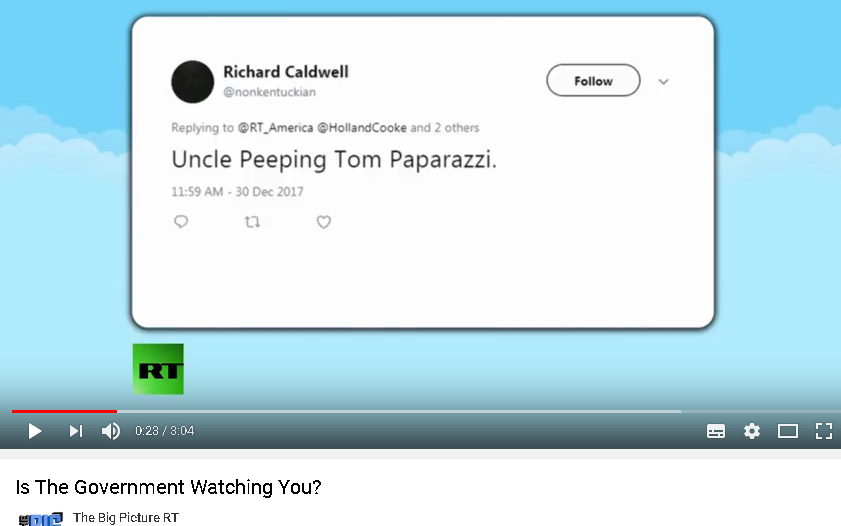Image resolution: width=841 pixels, height=526 pixels.
Task: Expand the tweet options chevron
Action: point(663,82)
